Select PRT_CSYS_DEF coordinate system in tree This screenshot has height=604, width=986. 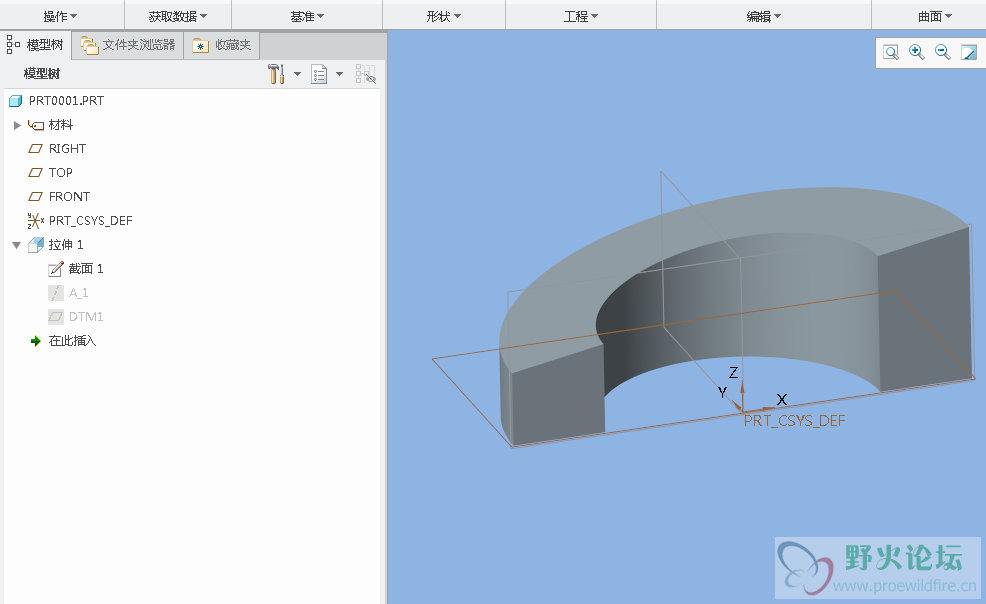[x=91, y=221]
